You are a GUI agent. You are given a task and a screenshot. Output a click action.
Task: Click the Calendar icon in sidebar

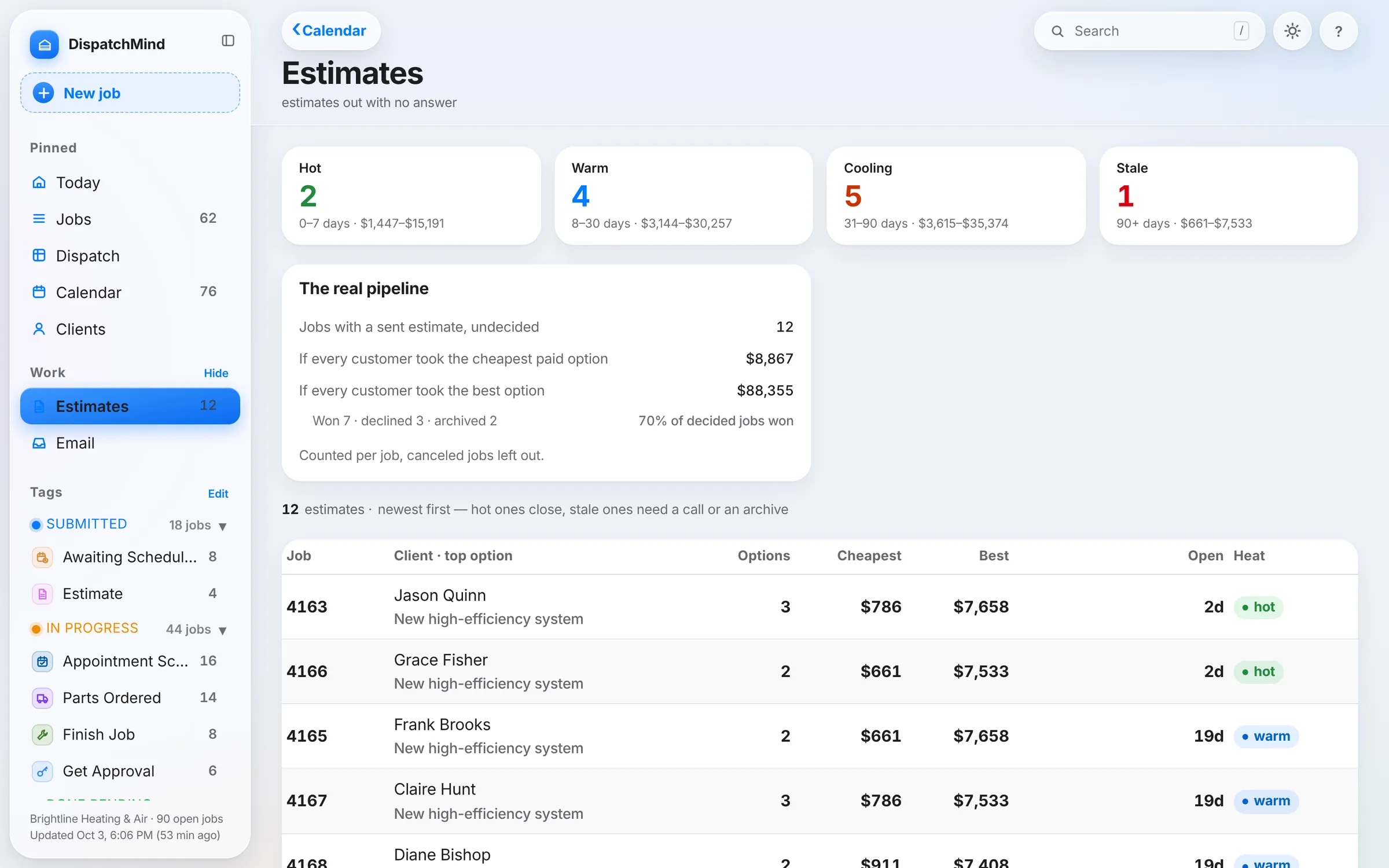point(39,292)
